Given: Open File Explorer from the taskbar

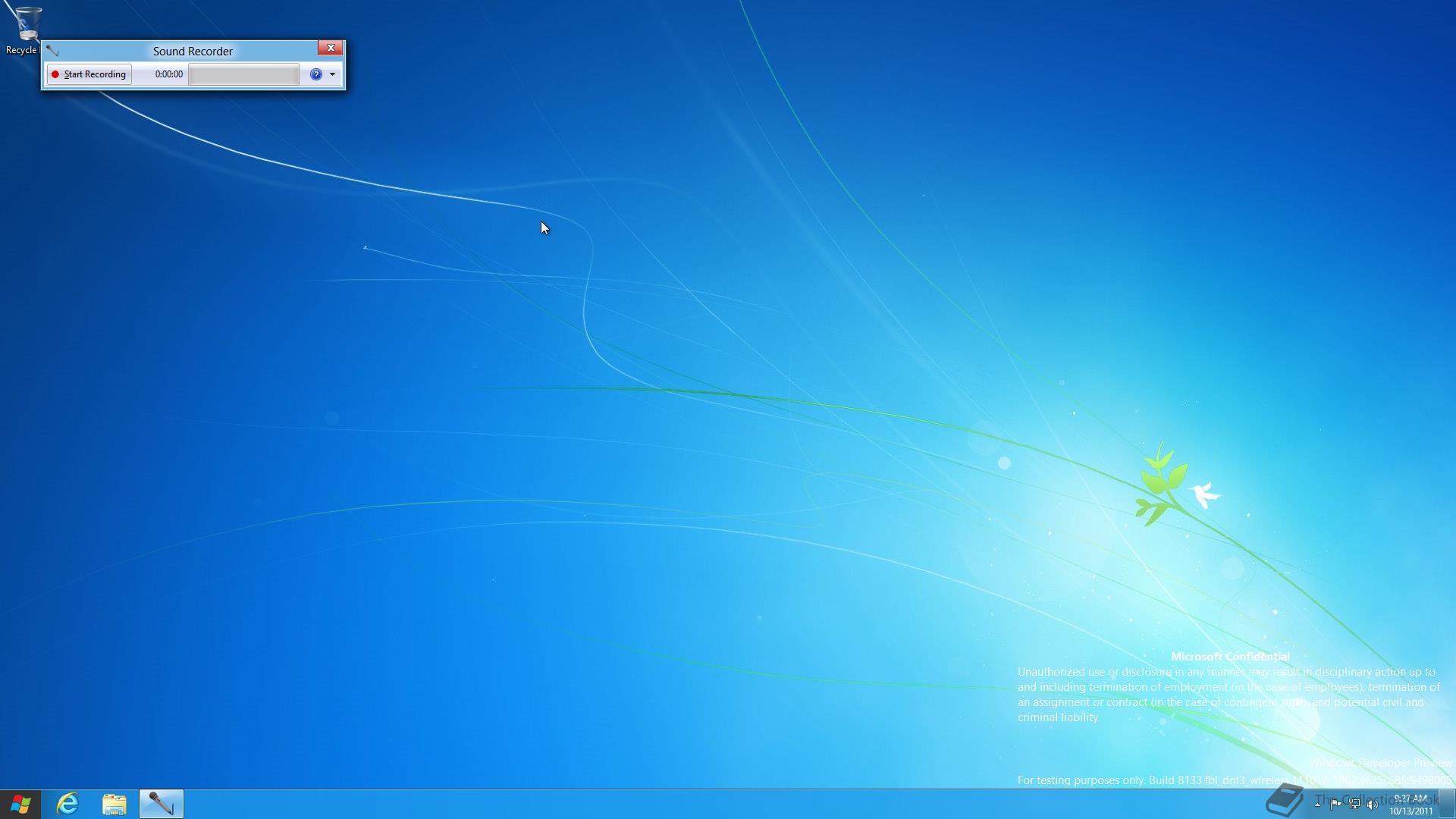Looking at the screenshot, I should pyautogui.click(x=115, y=804).
